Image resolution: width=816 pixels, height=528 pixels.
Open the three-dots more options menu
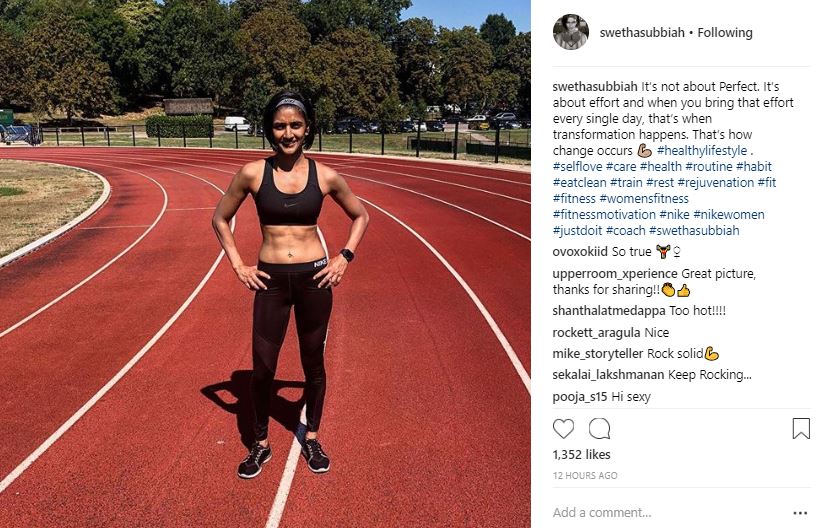click(x=800, y=513)
